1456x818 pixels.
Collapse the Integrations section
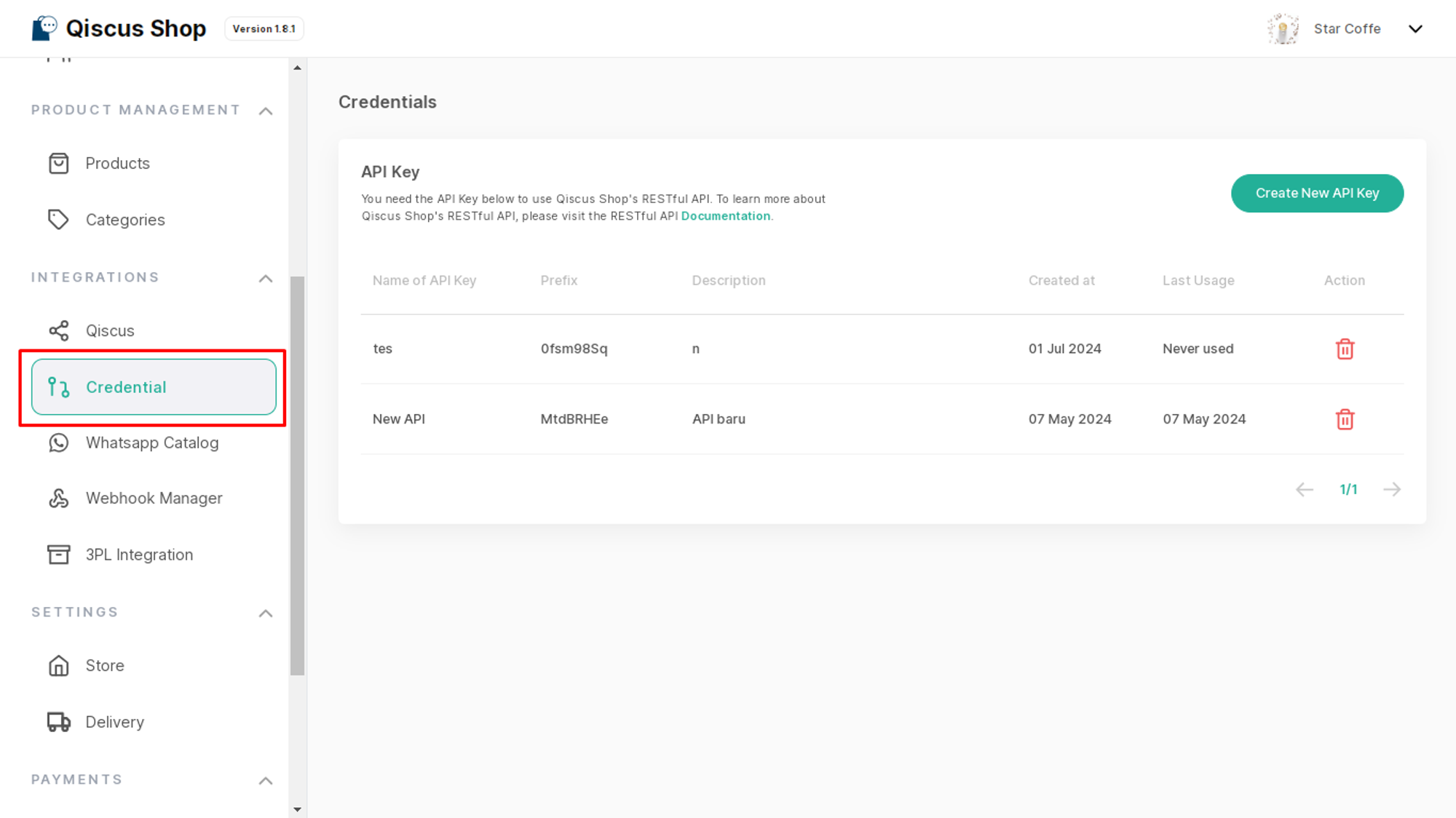coord(266,279)
